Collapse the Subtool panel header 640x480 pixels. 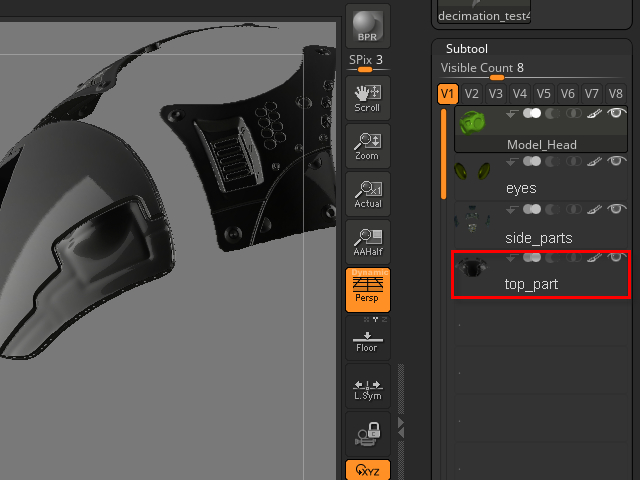[467, 48]
